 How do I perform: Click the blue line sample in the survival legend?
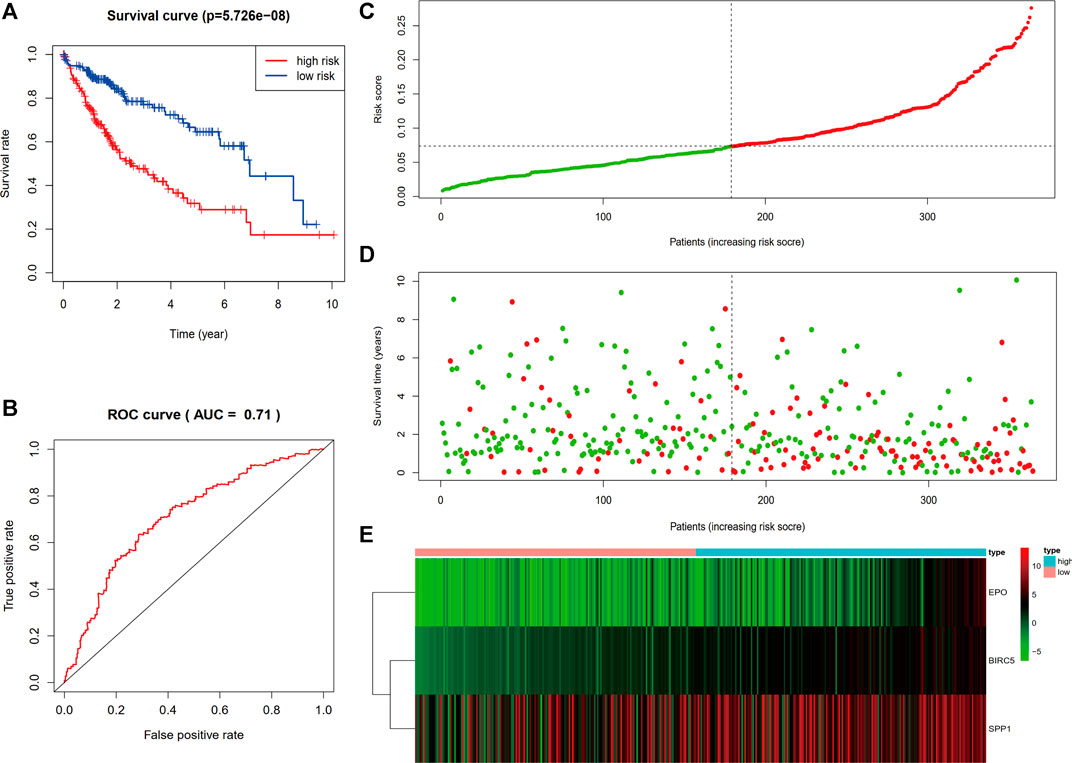(275, 76)
